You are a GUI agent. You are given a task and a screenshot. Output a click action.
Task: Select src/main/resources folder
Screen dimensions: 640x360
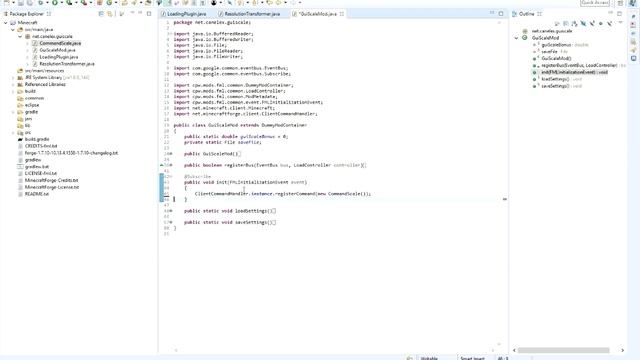(x=44, y=71)
